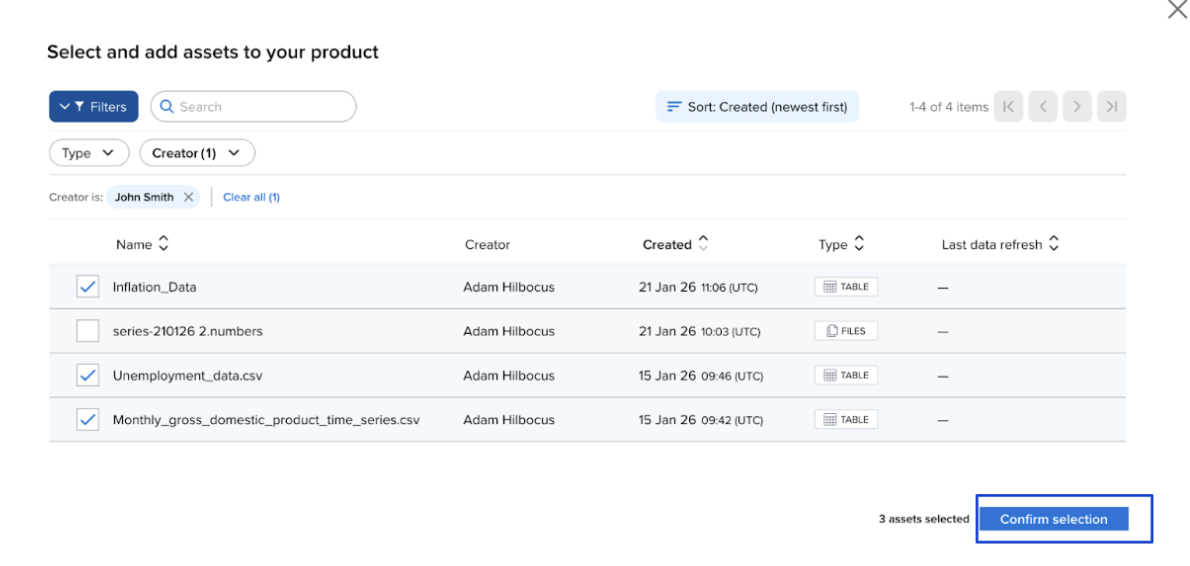Click the Clear all (1) link
The image size is (1190, 566).
point(251,197)
